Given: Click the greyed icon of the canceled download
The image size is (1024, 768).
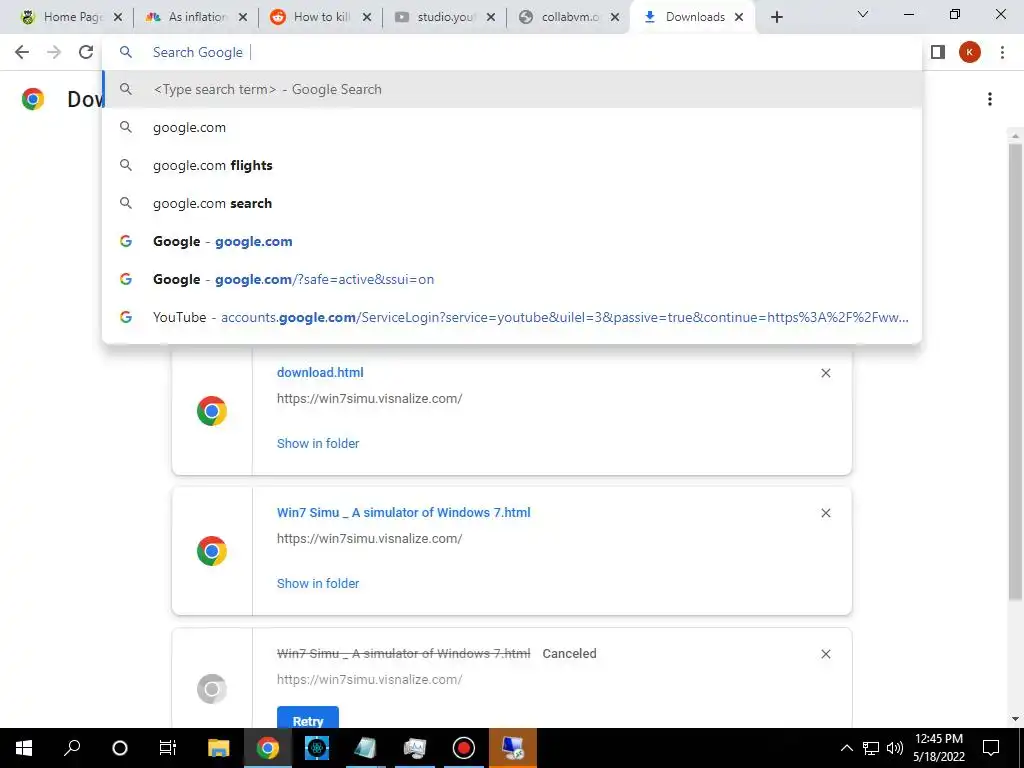Looking at the screenshot, I should pos(212,689).
